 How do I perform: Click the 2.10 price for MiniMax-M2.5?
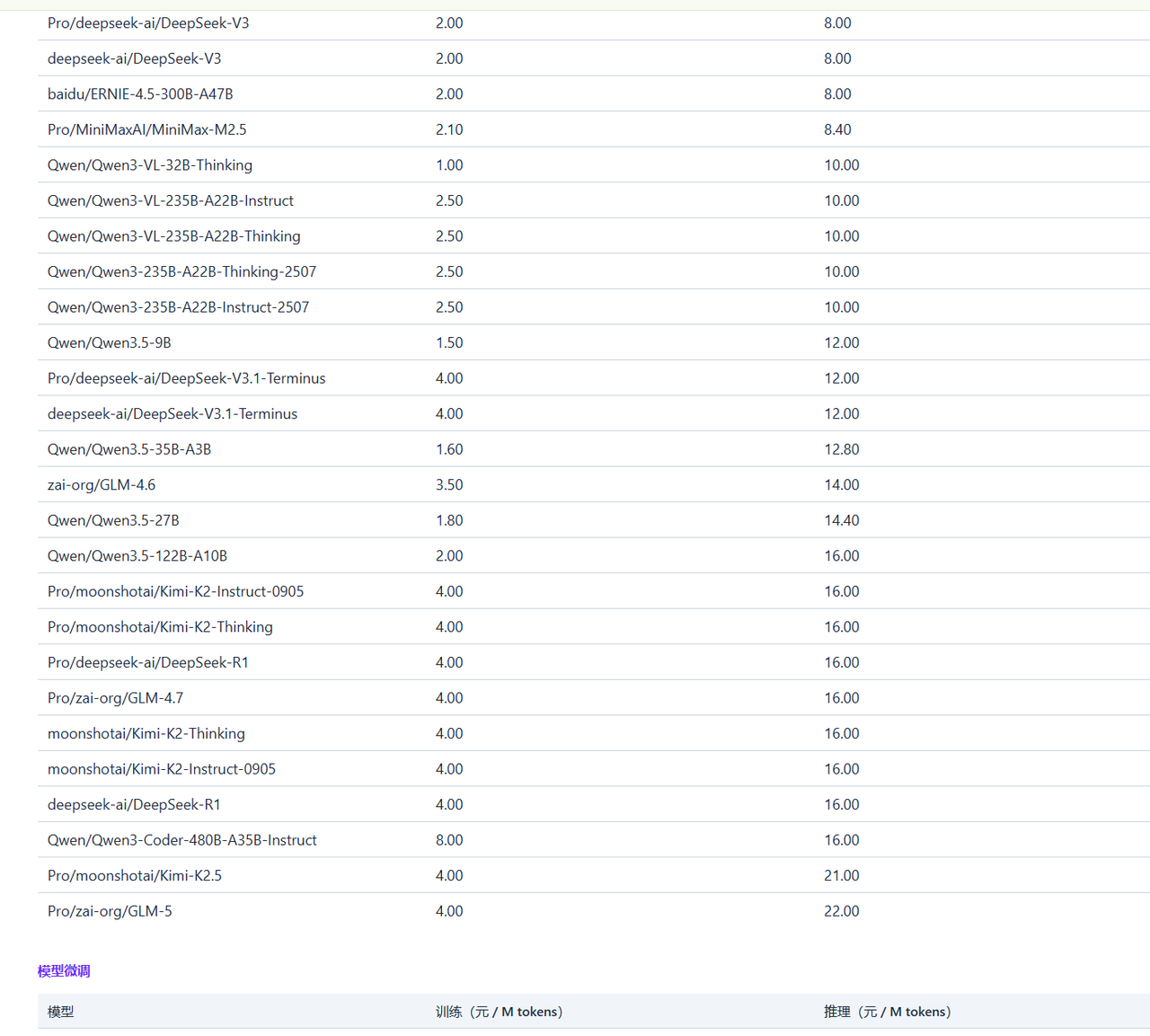[449, 129]
